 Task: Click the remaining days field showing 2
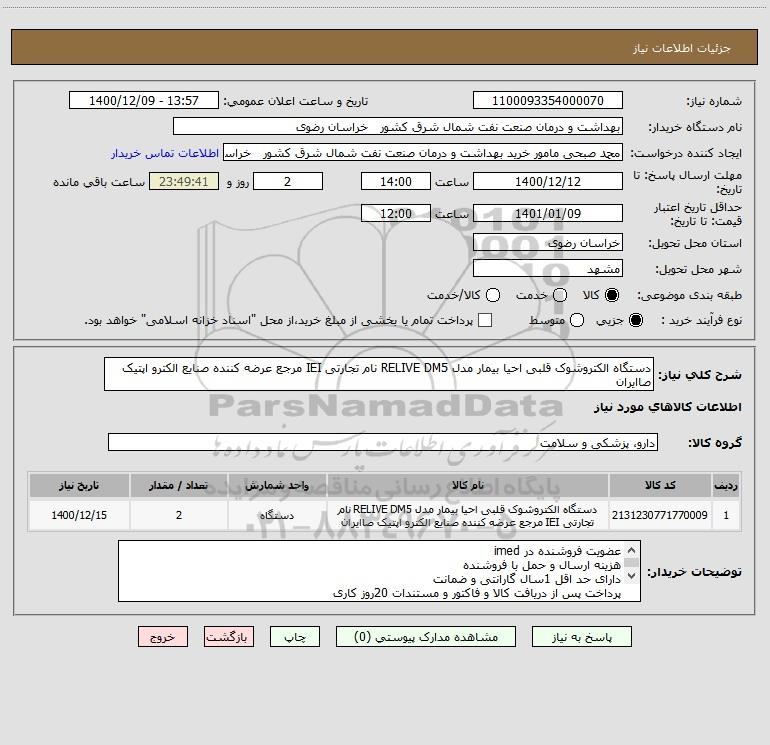tap(288, 181)
